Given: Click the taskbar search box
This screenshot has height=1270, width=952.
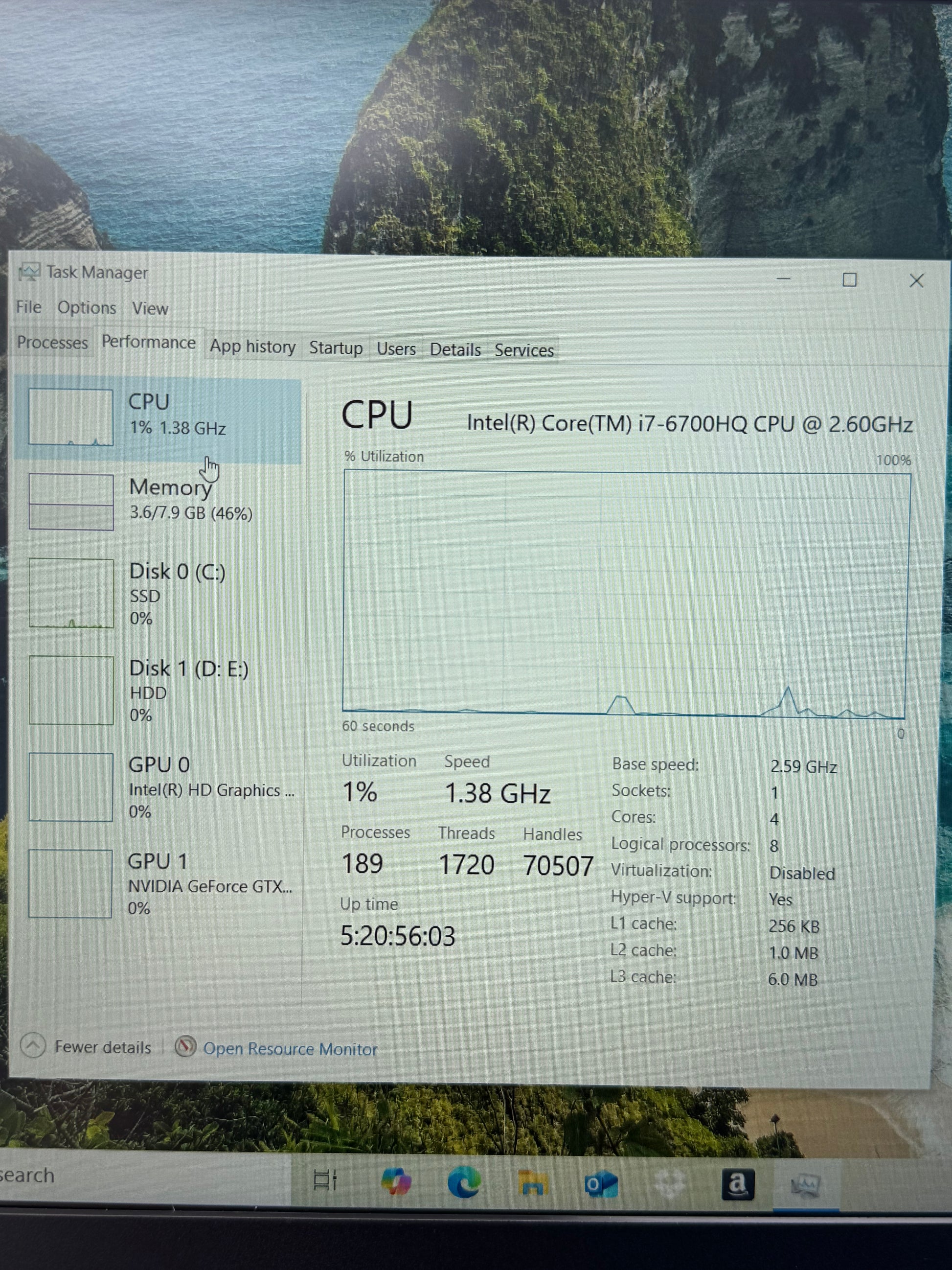Looking at the screenshot, I should (x=143, y=1175).
